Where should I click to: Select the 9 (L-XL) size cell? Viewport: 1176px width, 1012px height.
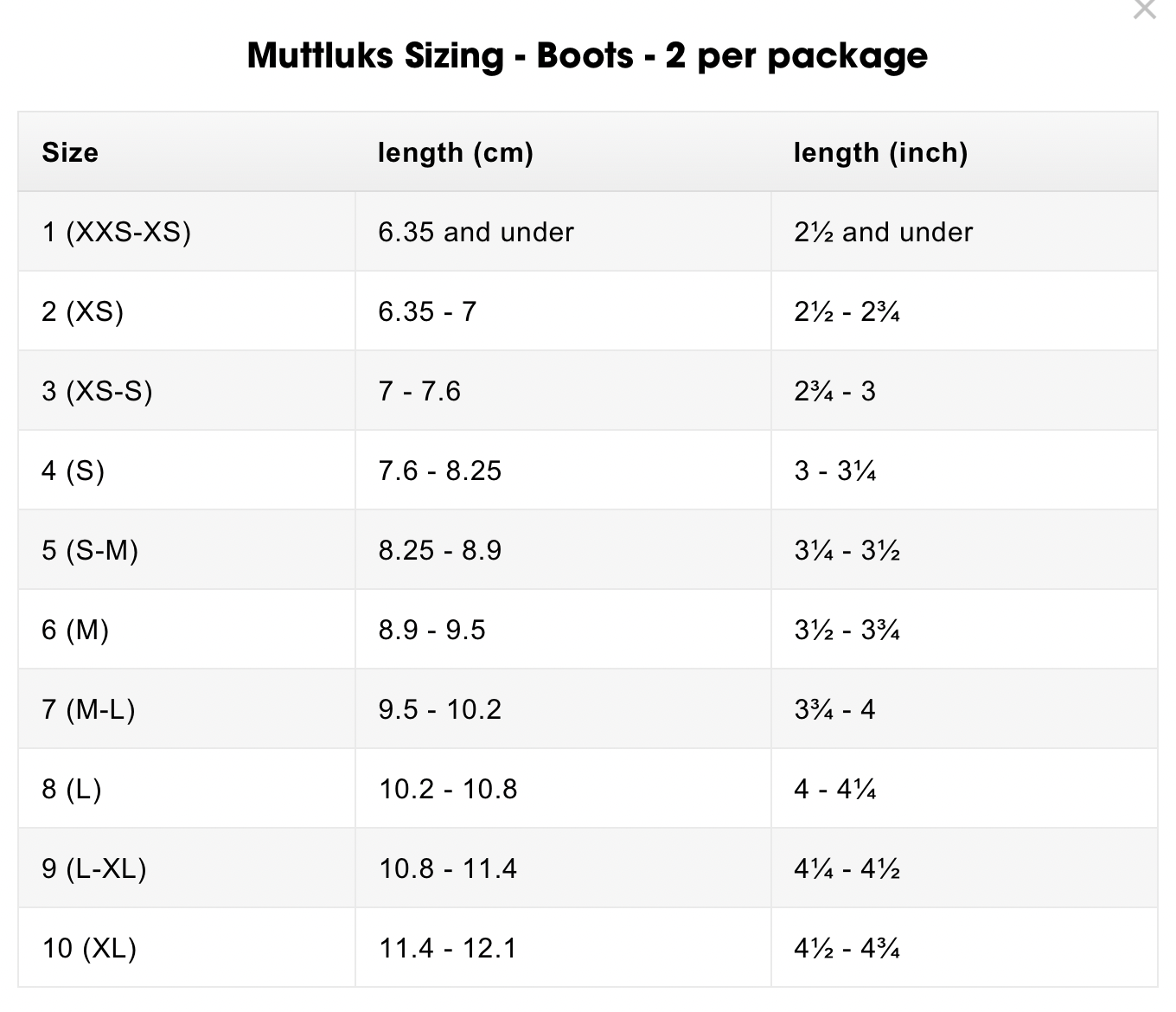click(x=94, y=868)
